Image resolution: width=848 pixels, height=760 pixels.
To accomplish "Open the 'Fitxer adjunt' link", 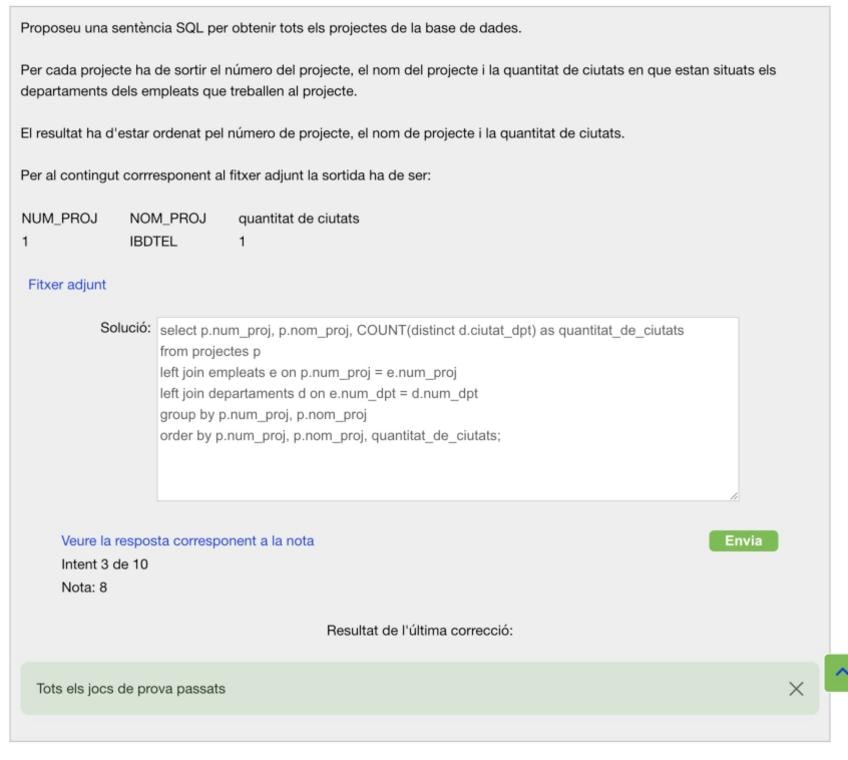I will (x=67, y=284).
